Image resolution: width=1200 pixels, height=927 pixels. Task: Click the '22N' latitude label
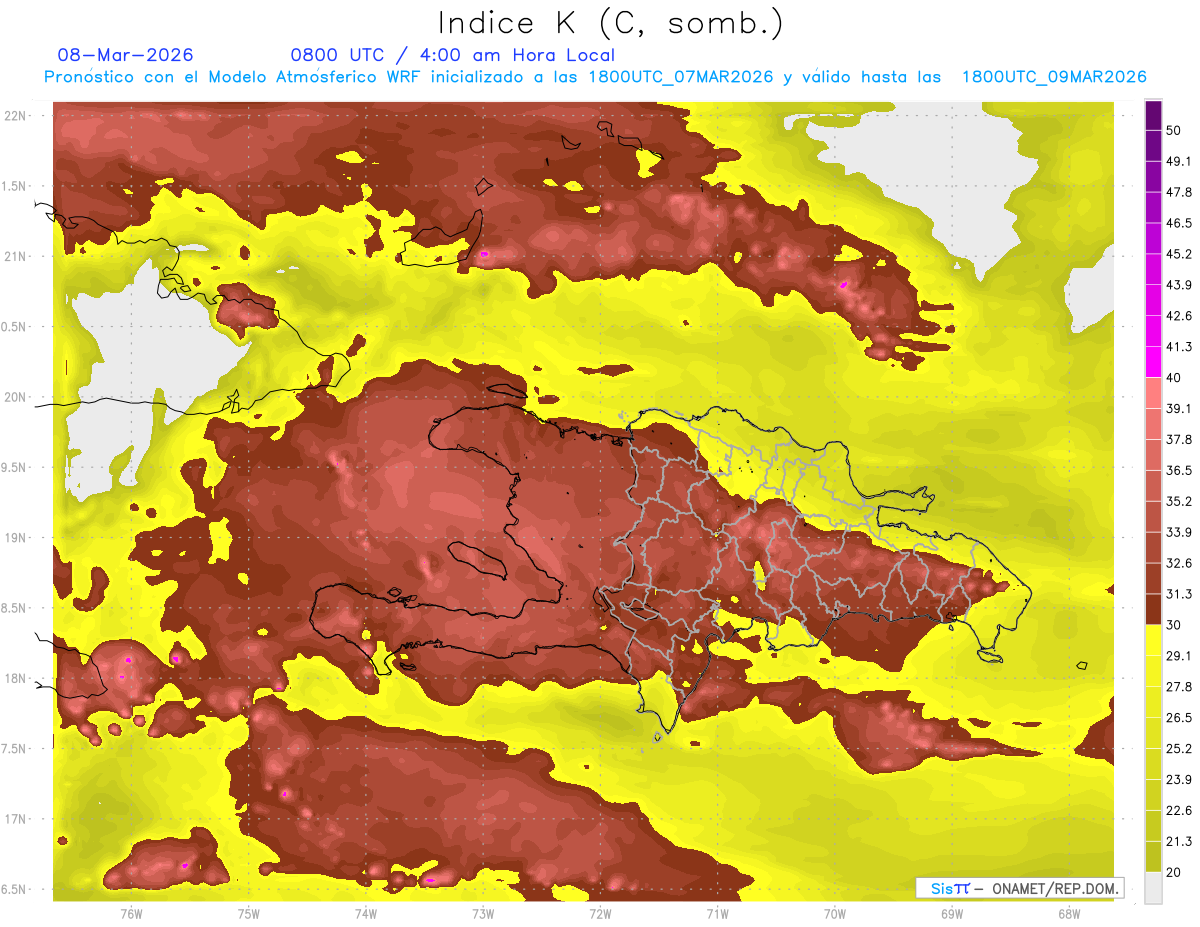coord(16,116)
